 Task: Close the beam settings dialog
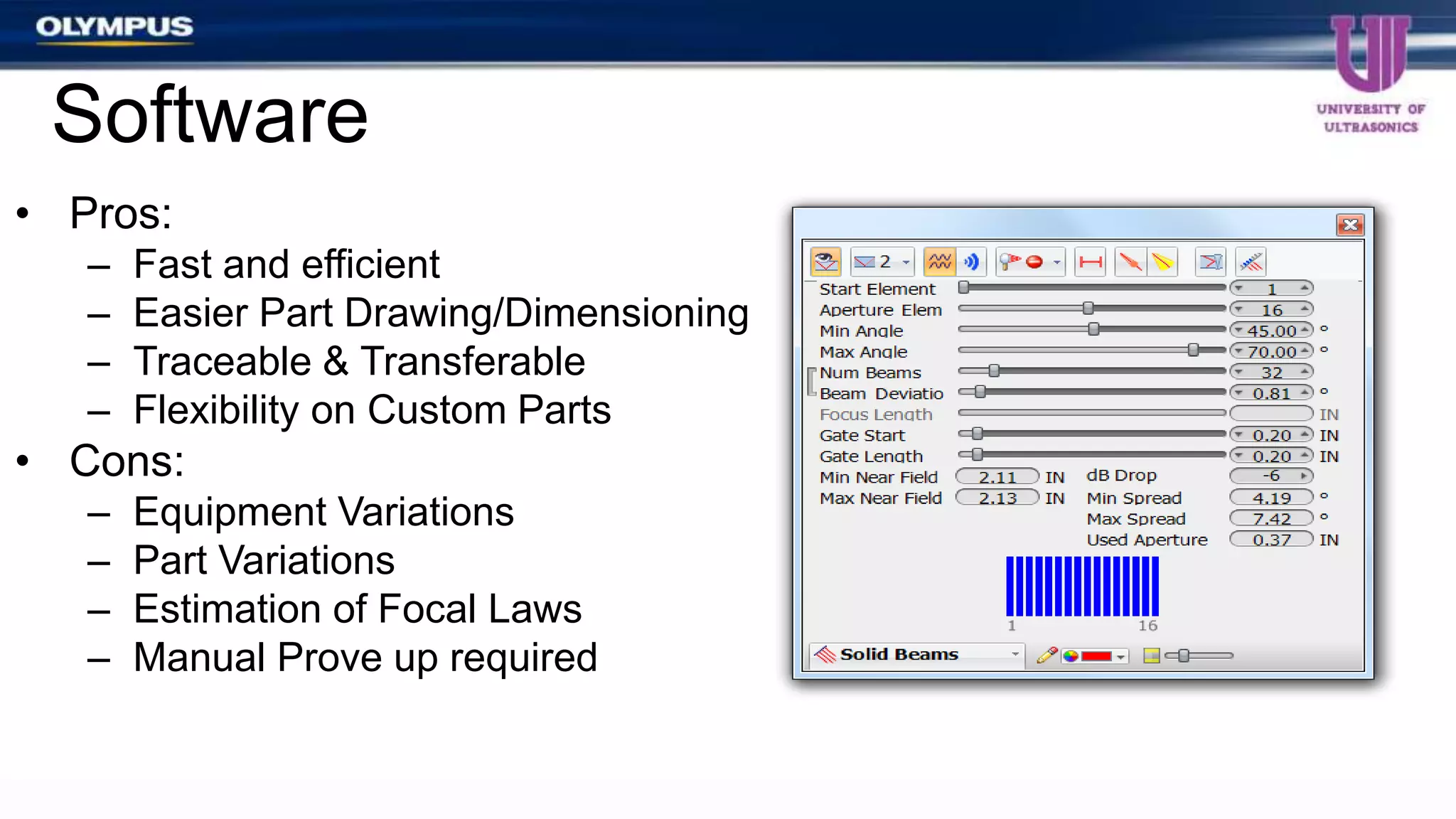coord(1350,225)
